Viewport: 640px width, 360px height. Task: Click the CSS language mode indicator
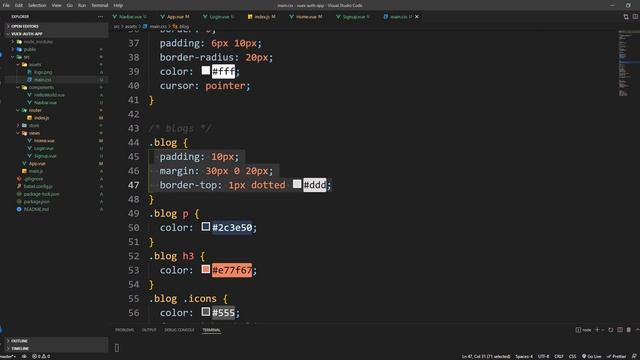(572, 356)
